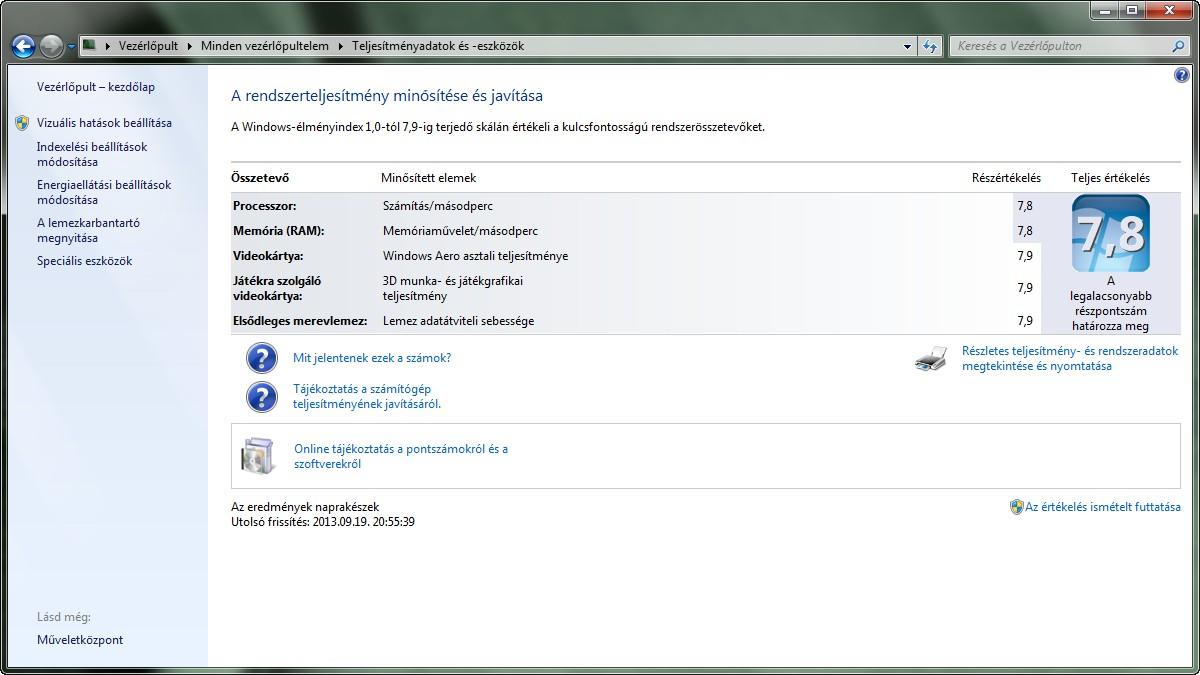Expand the arrow after Minden vezérlőpultelem breadcrumb
This screenshot has width=1200, height=675.
pyautogui.click(x=340, y=46)
